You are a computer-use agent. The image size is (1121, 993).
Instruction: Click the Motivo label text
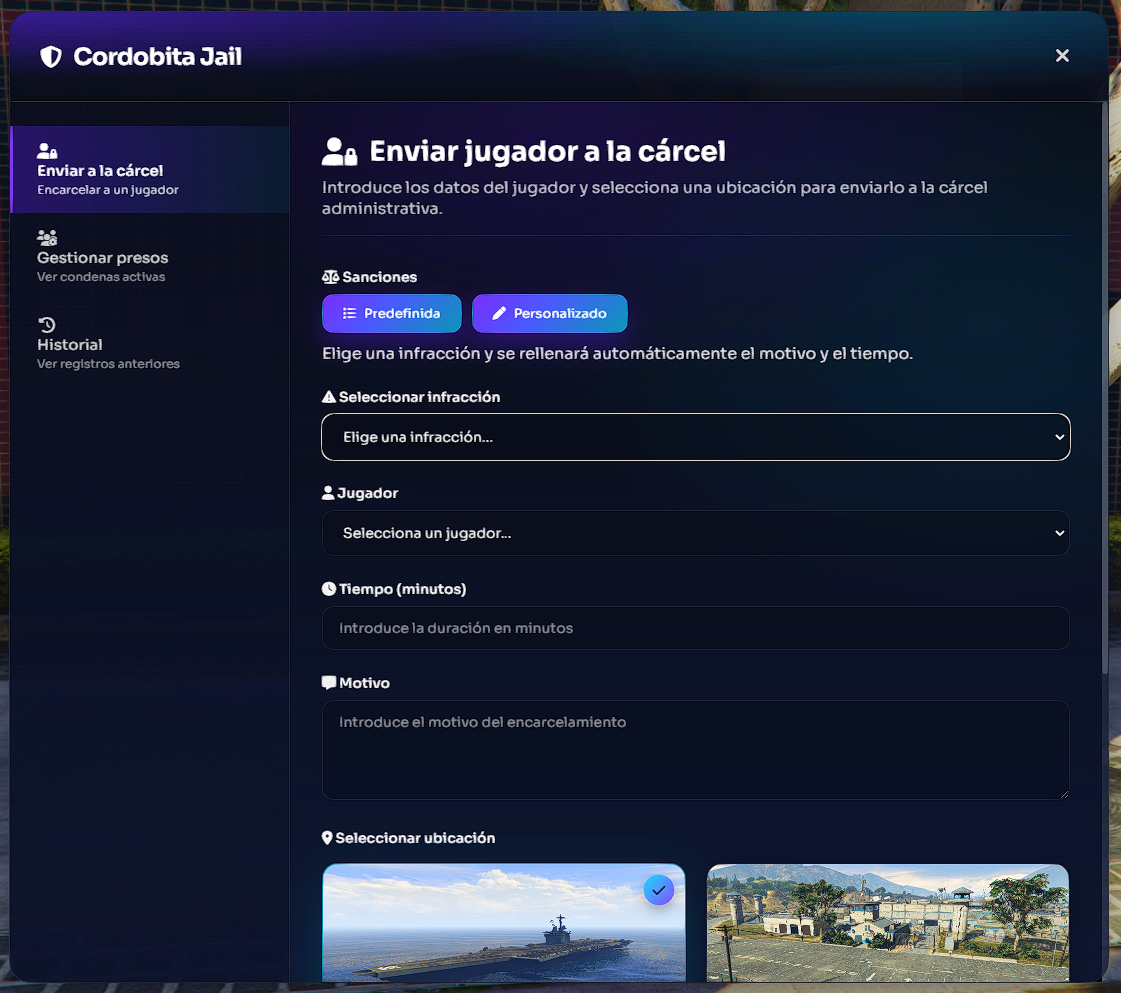click(x=364, y=683)
